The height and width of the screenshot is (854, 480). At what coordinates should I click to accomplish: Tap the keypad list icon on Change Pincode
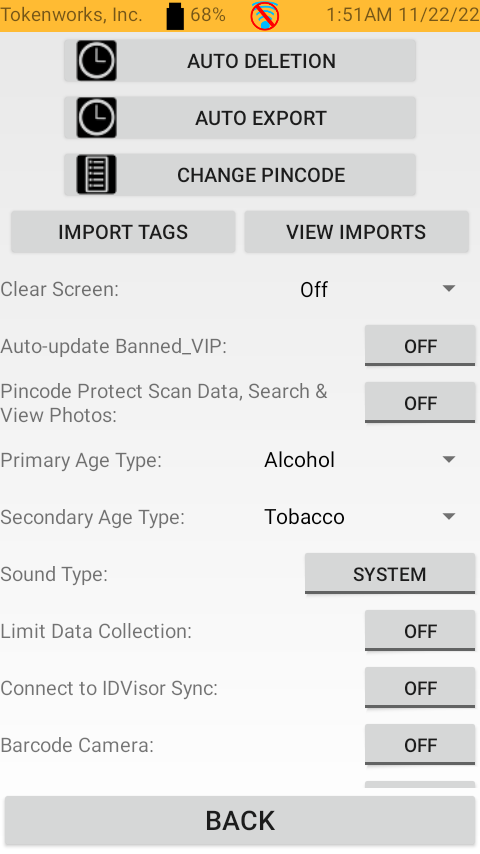pyautogui.click(x=96, y=175)
